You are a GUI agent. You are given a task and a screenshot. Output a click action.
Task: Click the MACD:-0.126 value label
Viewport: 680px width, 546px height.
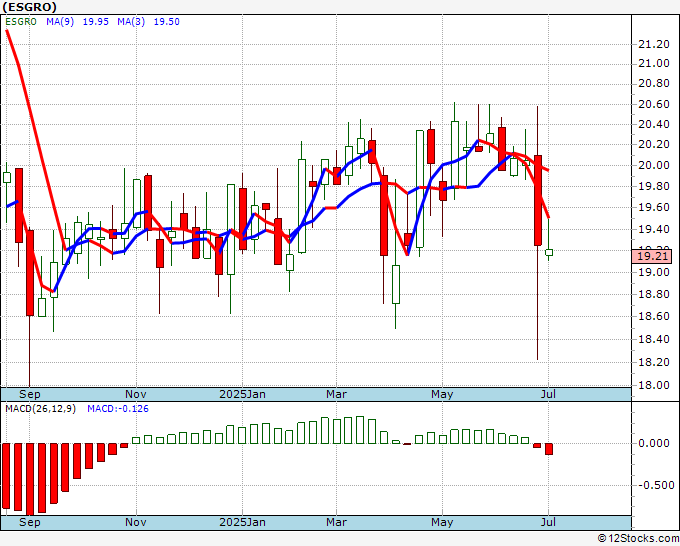click(x=118, y=409)
